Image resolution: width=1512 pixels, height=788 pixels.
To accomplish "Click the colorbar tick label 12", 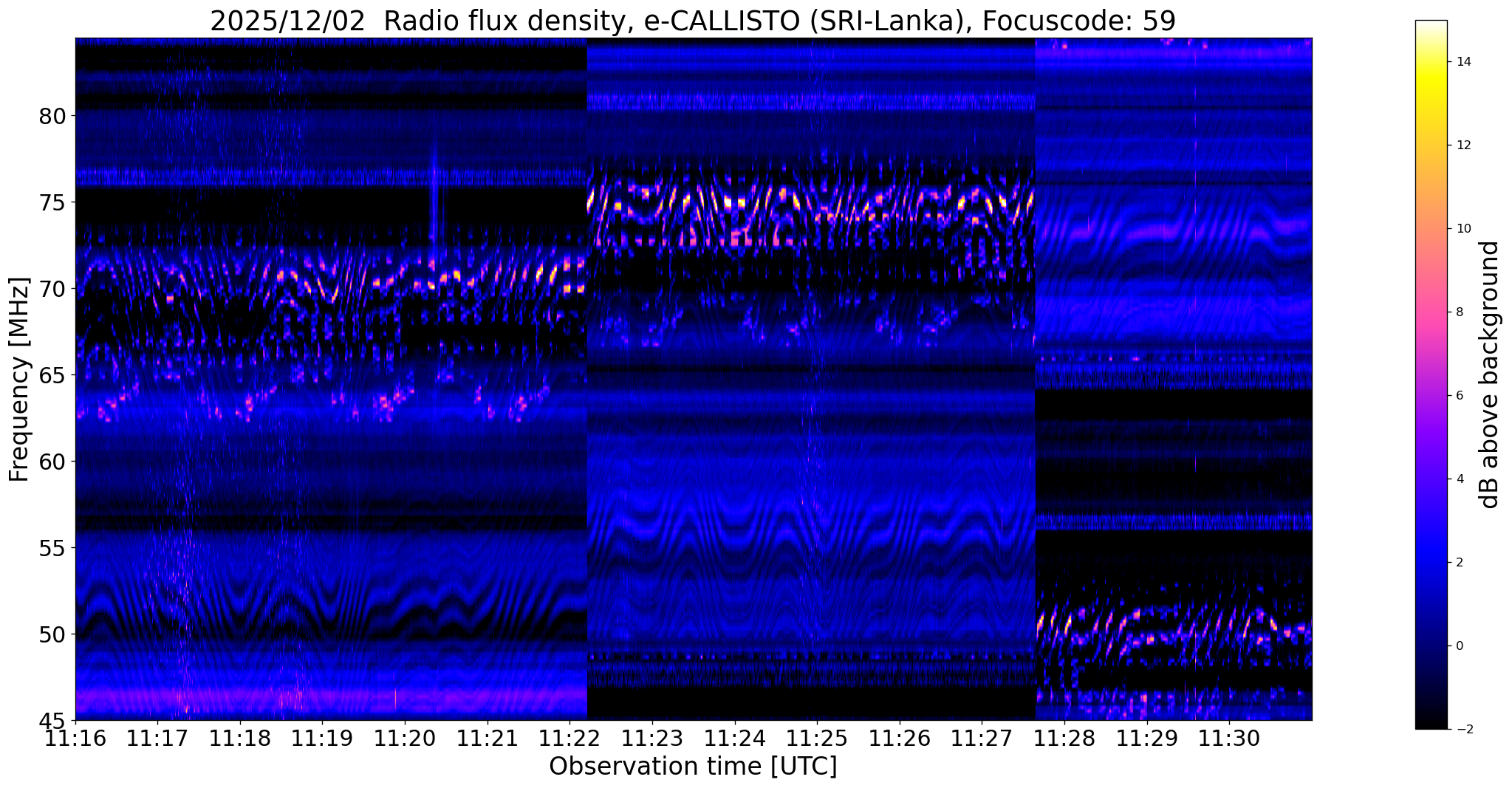I will 1462,145.
